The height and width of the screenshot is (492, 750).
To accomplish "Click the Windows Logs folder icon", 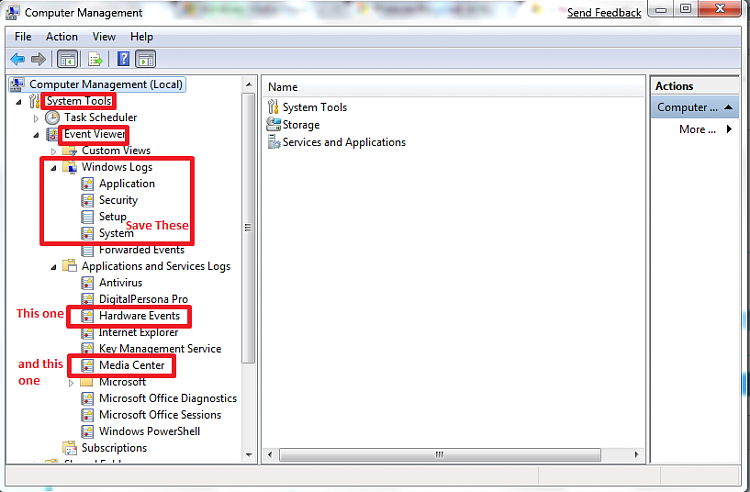I will 70,167.
